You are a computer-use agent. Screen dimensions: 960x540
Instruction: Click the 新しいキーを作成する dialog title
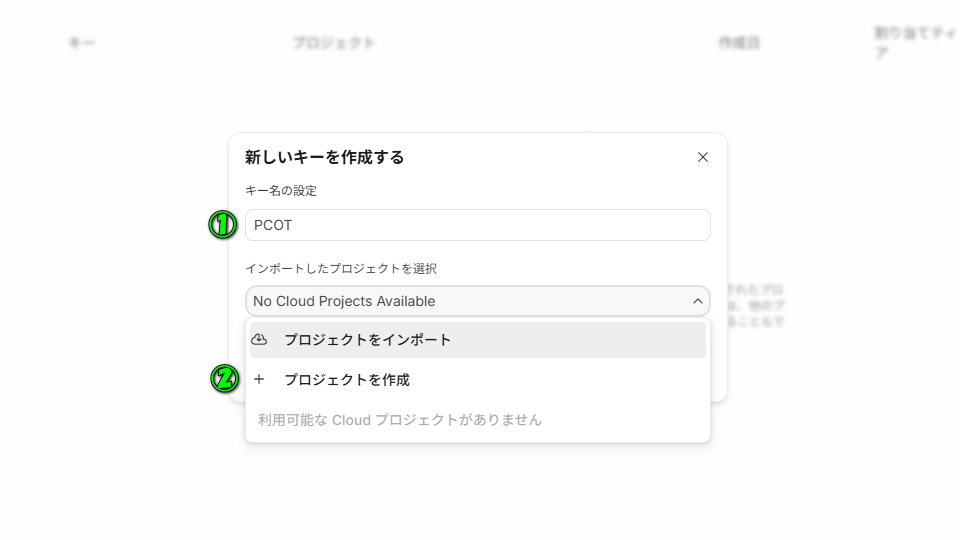[x=324, y=157]
